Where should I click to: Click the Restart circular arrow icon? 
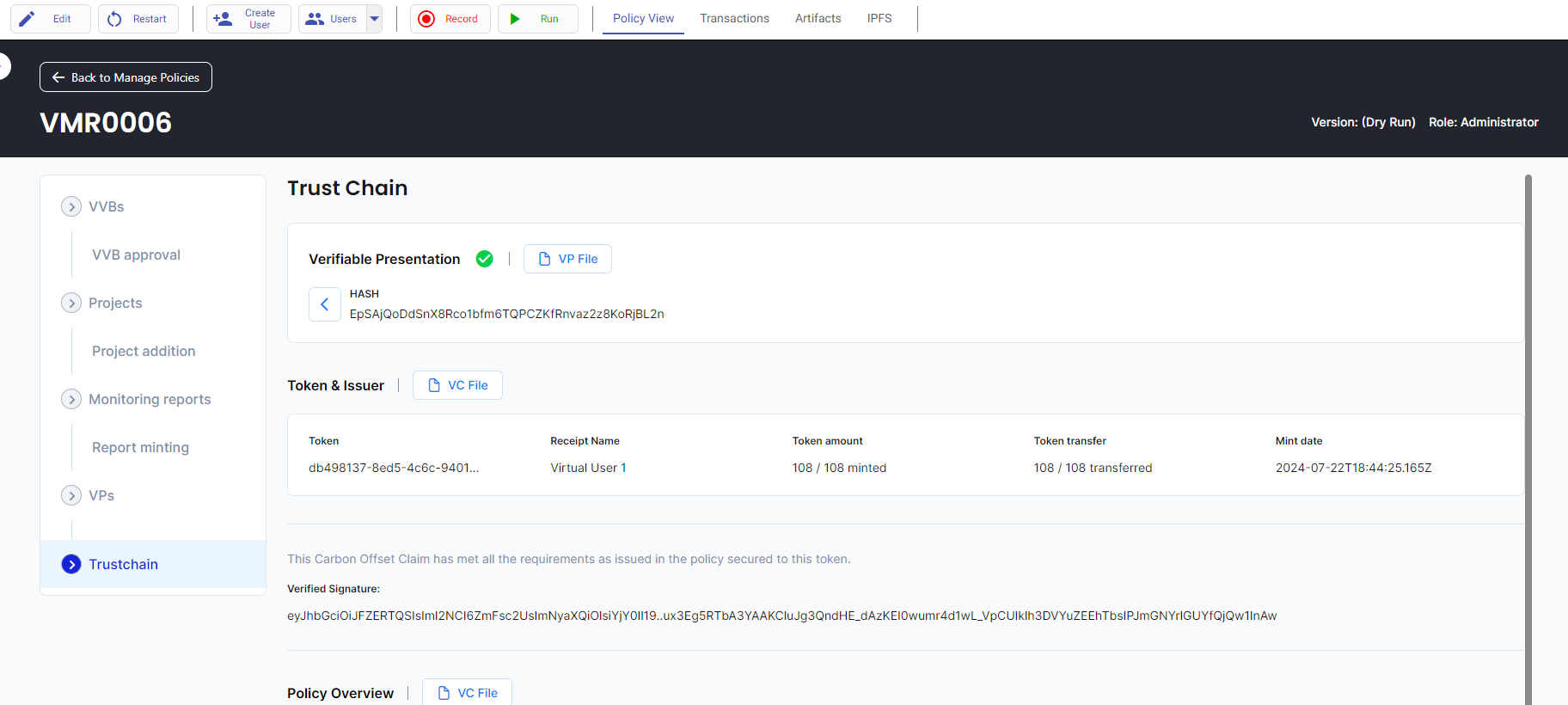click(x=114, y=19)
